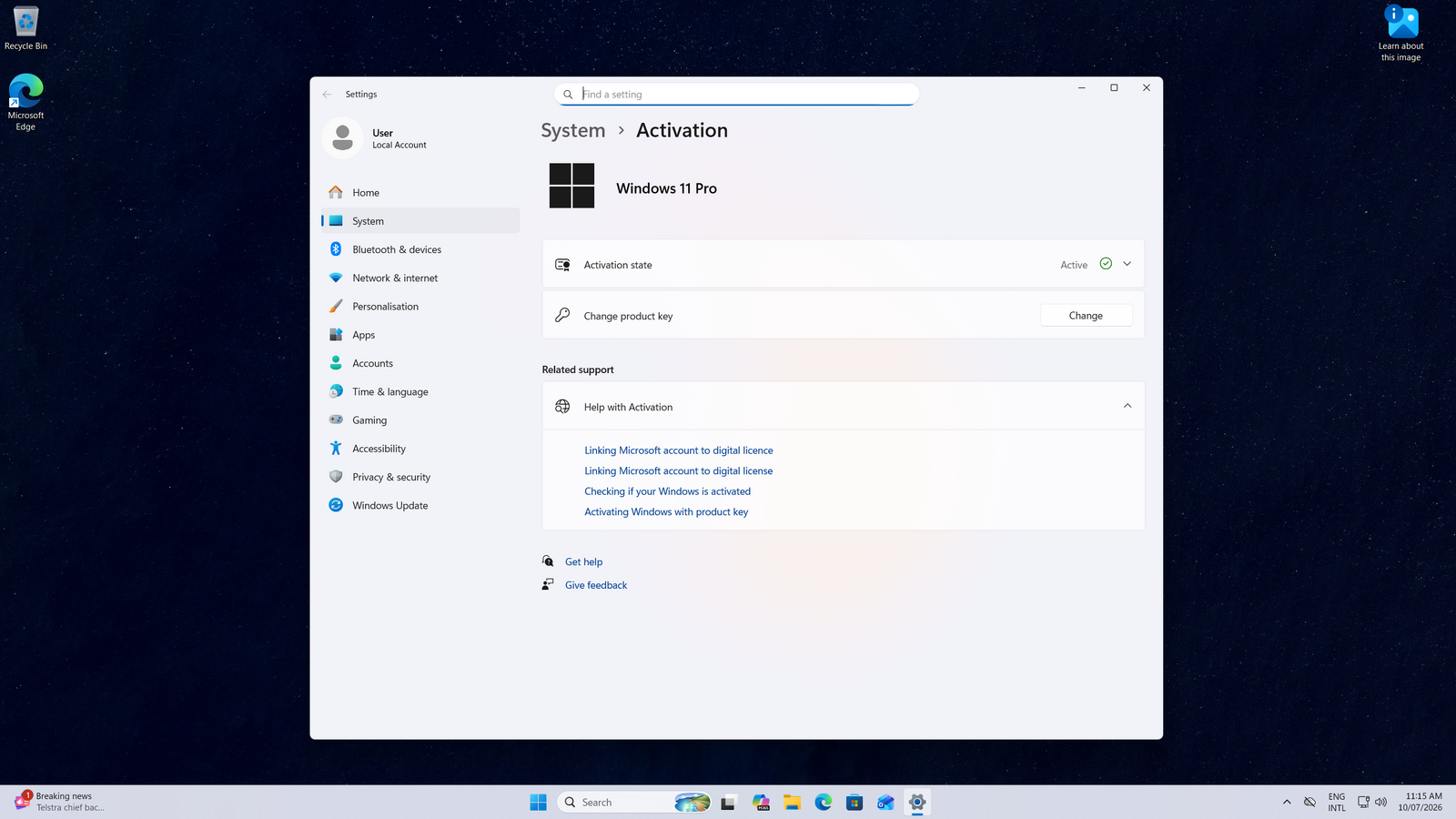Open Accounts settings from the sidebar
This screenshot has height=819, width=1456.
[x=420, y=363]
